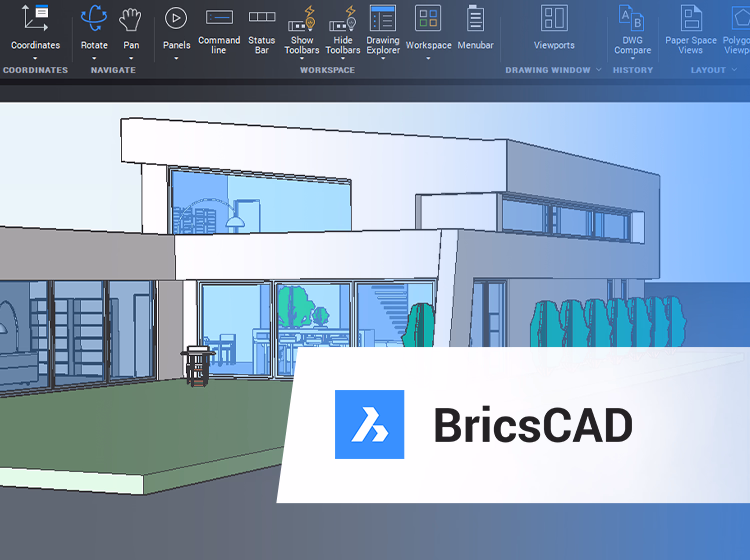750x560 pixels.
Task: Expand the Show Toolbars dropdown
Action: [302, 60]
